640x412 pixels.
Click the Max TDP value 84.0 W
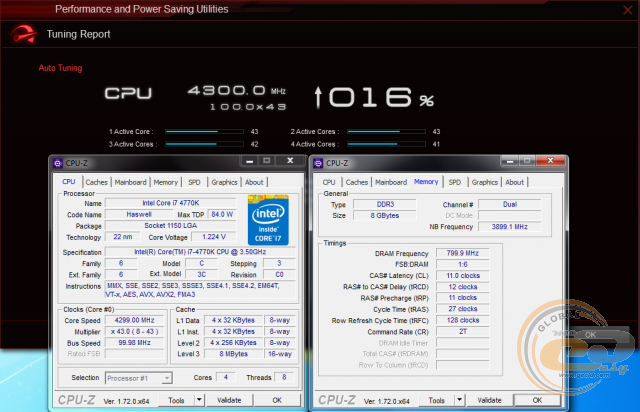222,214
